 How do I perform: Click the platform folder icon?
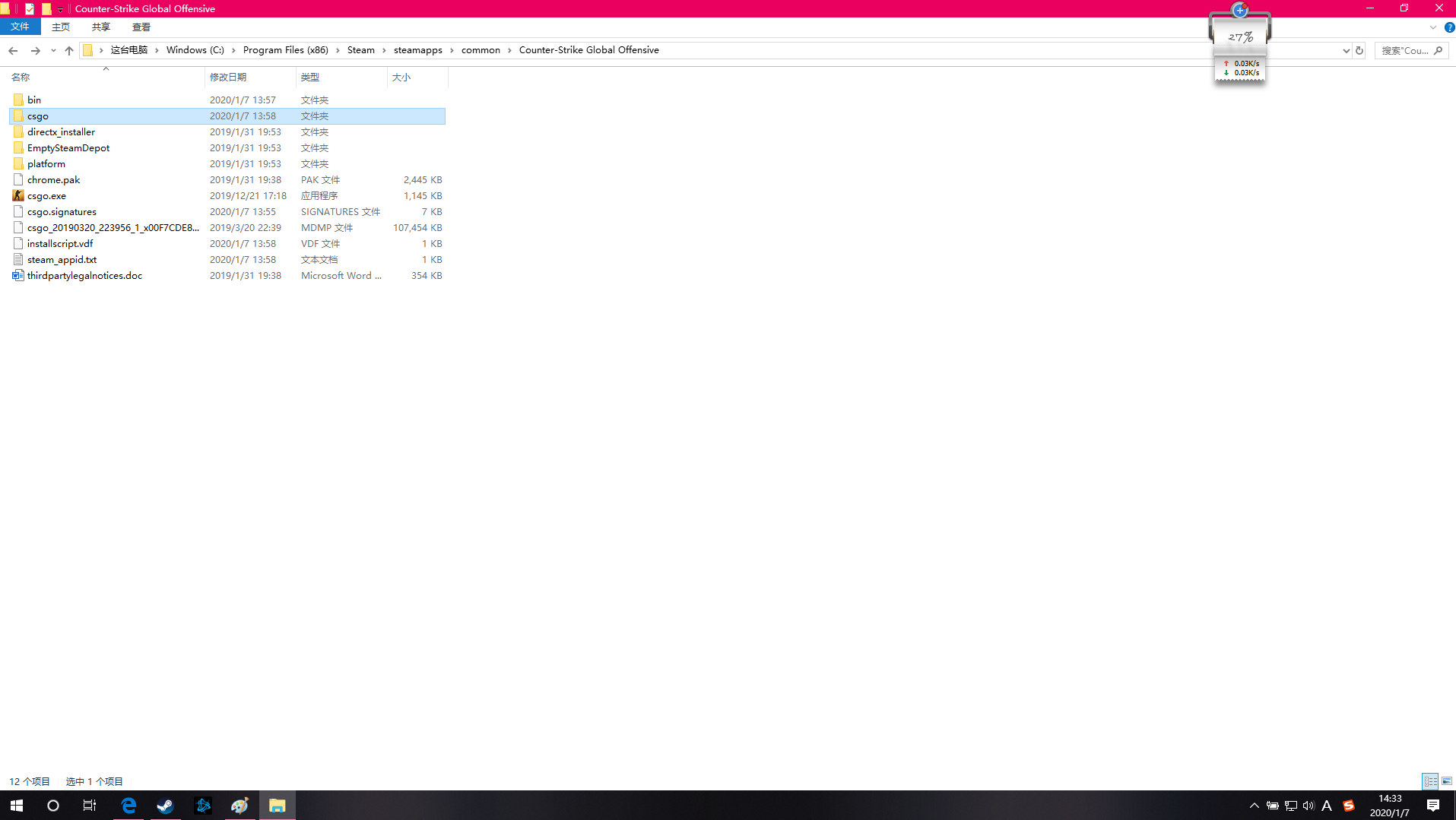(18, 163)
